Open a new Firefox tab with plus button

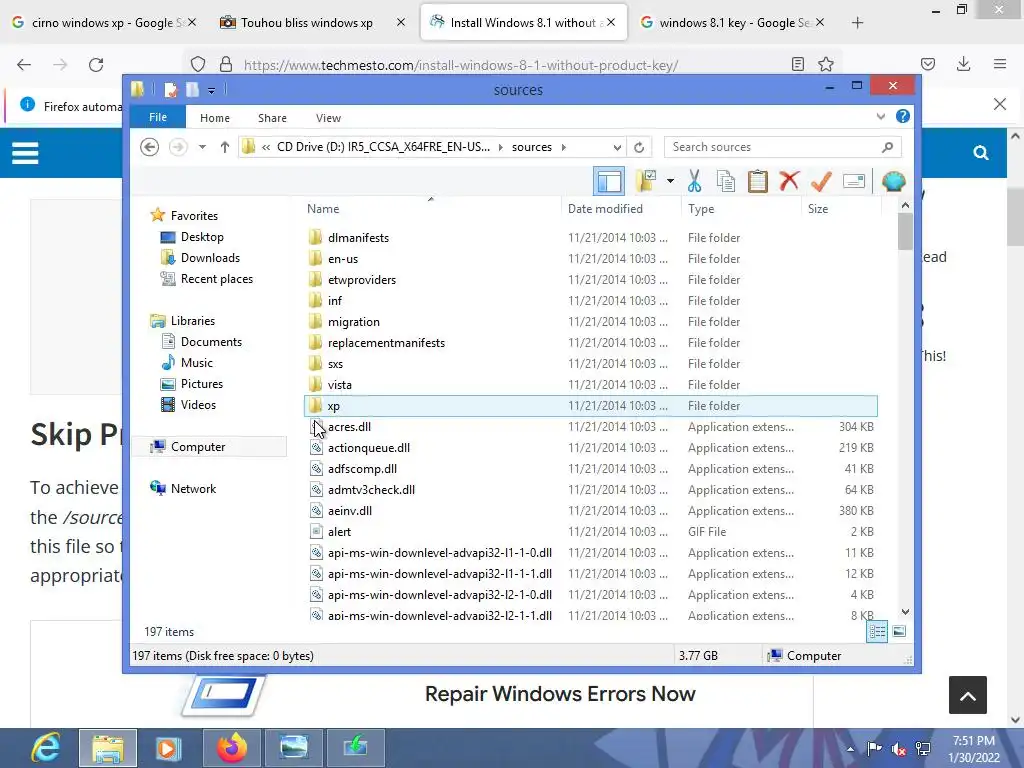857,23
